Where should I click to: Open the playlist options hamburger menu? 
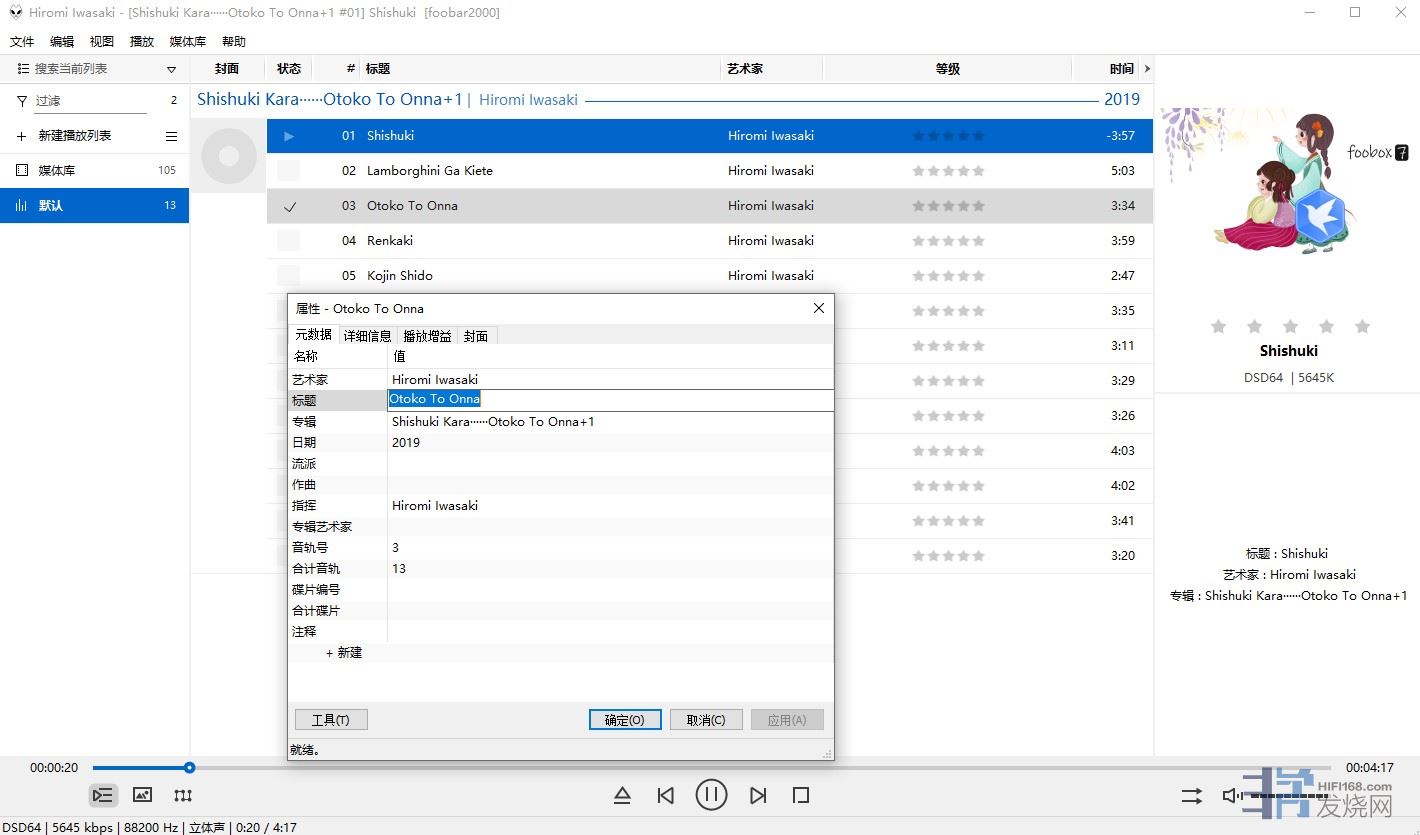pyautogui.click(x=171, y=136)
